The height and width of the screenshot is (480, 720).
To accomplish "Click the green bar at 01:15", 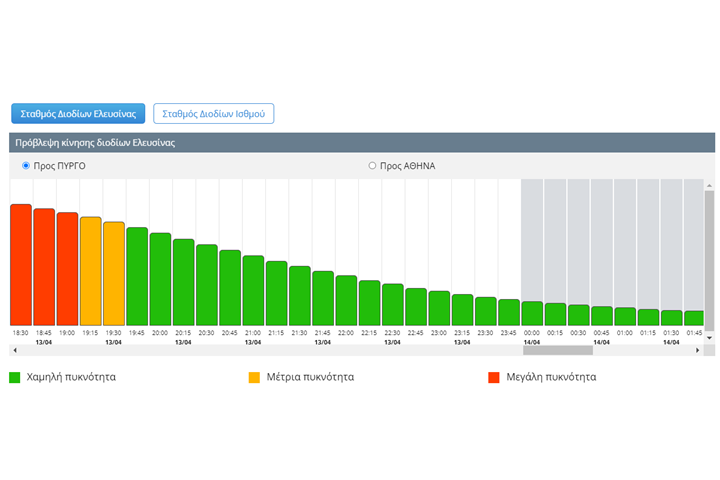I will [649, 318].
